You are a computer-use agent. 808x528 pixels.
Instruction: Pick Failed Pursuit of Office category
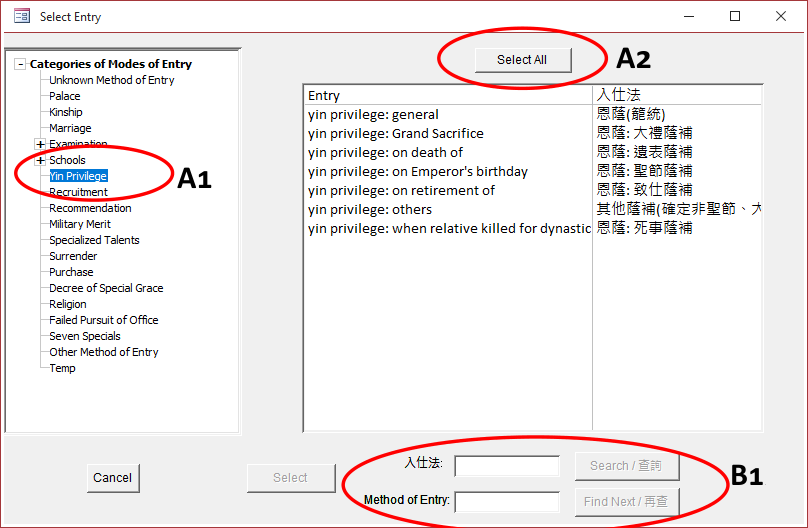coord(103,320)
